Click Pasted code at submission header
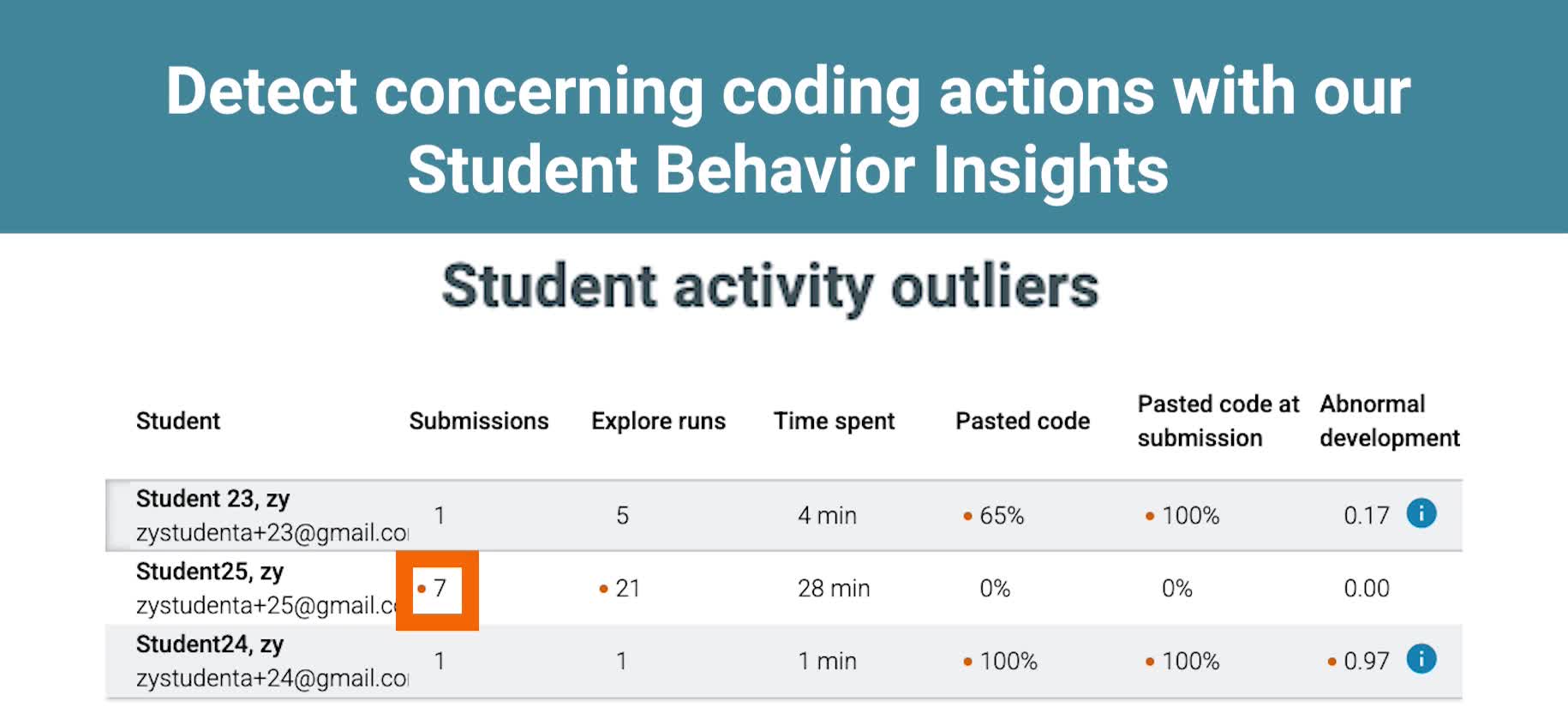 (x=1218, y=421)
